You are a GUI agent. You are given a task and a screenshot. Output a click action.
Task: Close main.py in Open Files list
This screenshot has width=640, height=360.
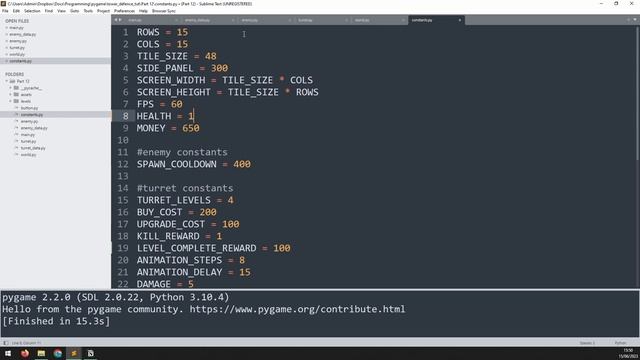point(7,28)
